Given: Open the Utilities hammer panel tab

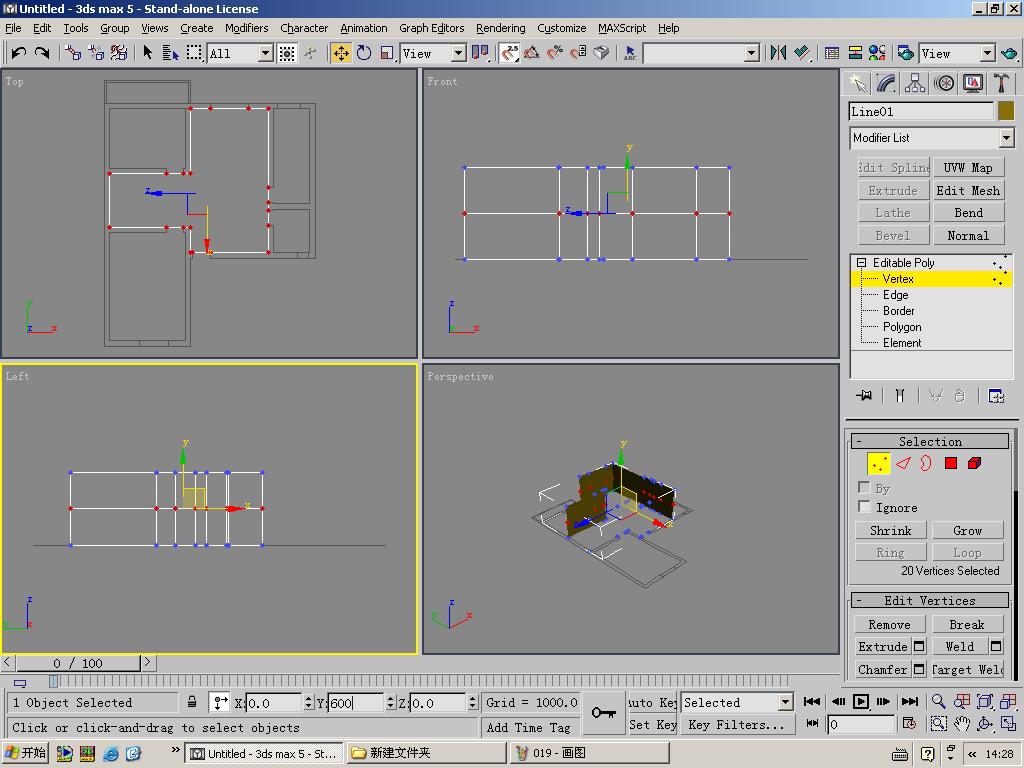Looking at the screenshot, I should pyautogui.click(x=1002, y=83).
